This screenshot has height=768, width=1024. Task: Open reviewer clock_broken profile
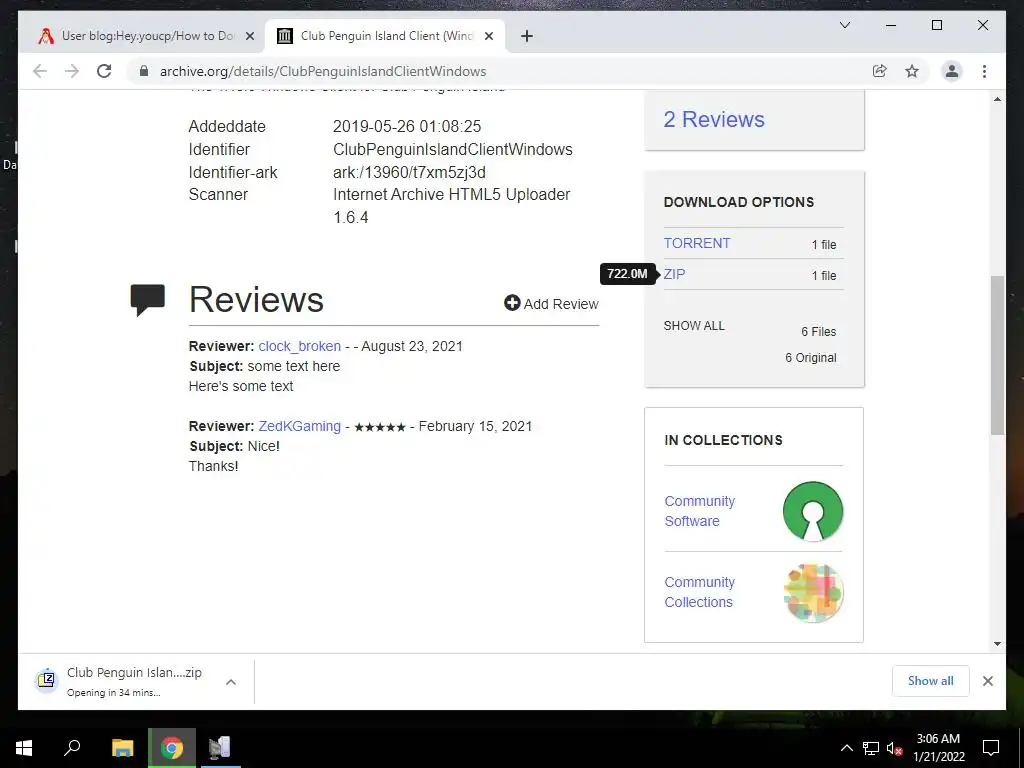(x=299, y=346)
